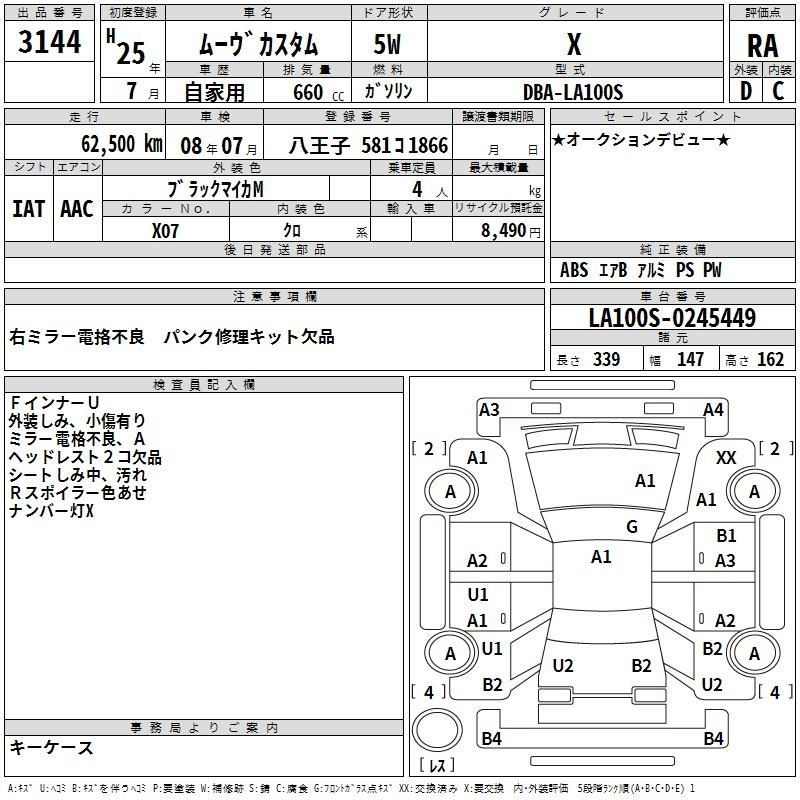Click the seating capacity 4人
Screen dimensions: 800x800
[x=430, y=189]
